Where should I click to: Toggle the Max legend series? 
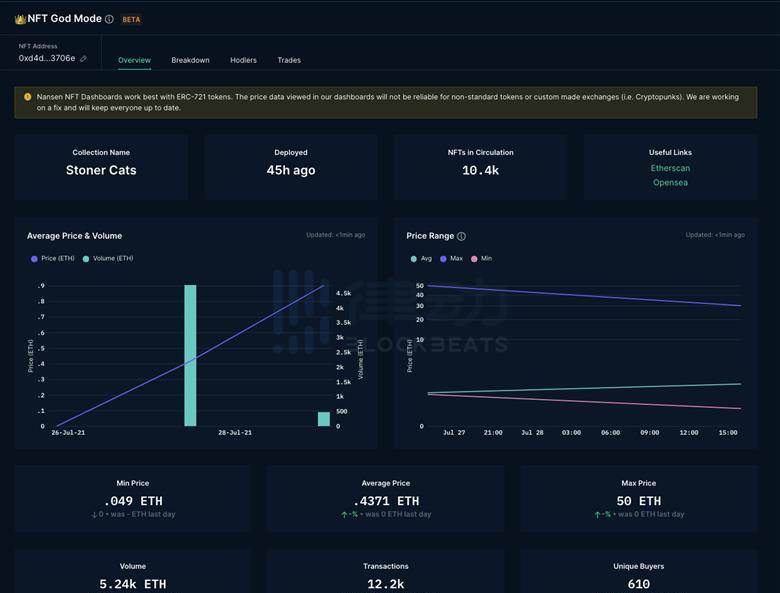pos(452,259)
